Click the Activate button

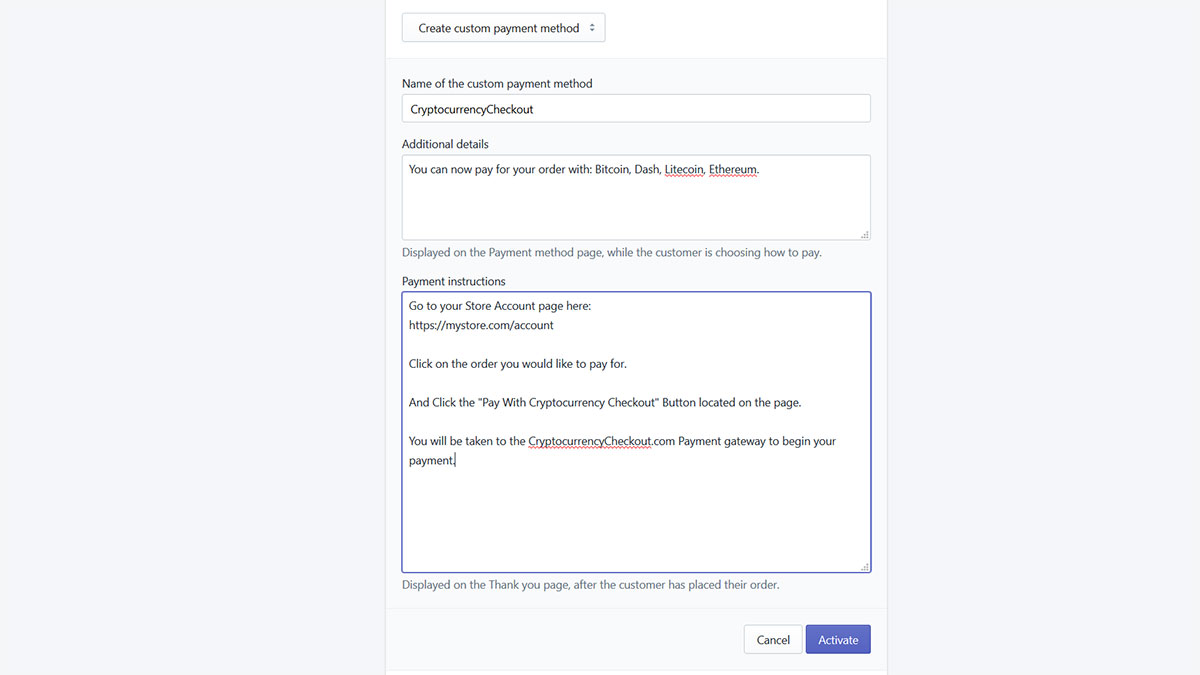pos(838,639)
